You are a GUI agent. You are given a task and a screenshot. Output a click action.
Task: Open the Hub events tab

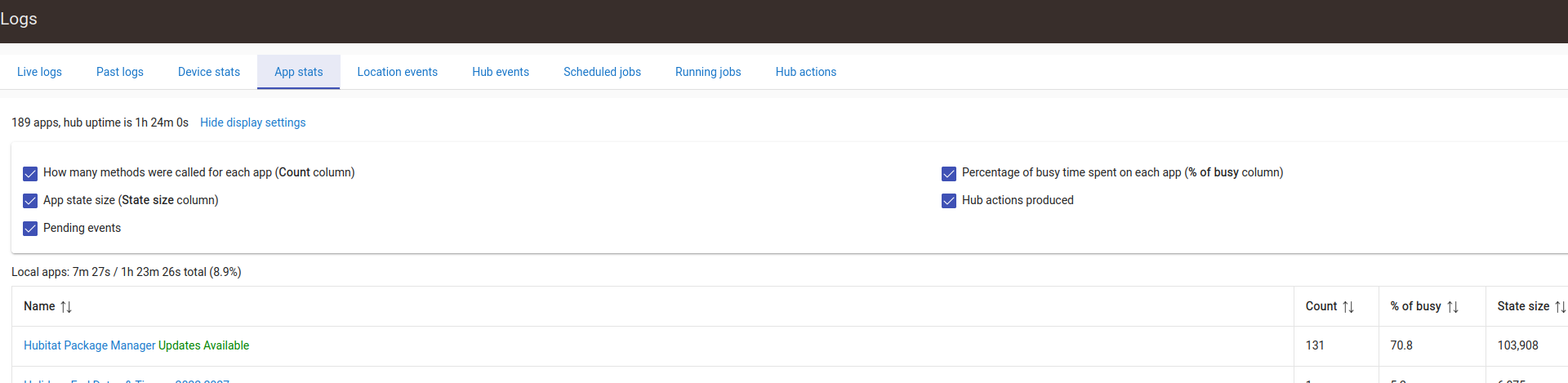coord(501,72)
